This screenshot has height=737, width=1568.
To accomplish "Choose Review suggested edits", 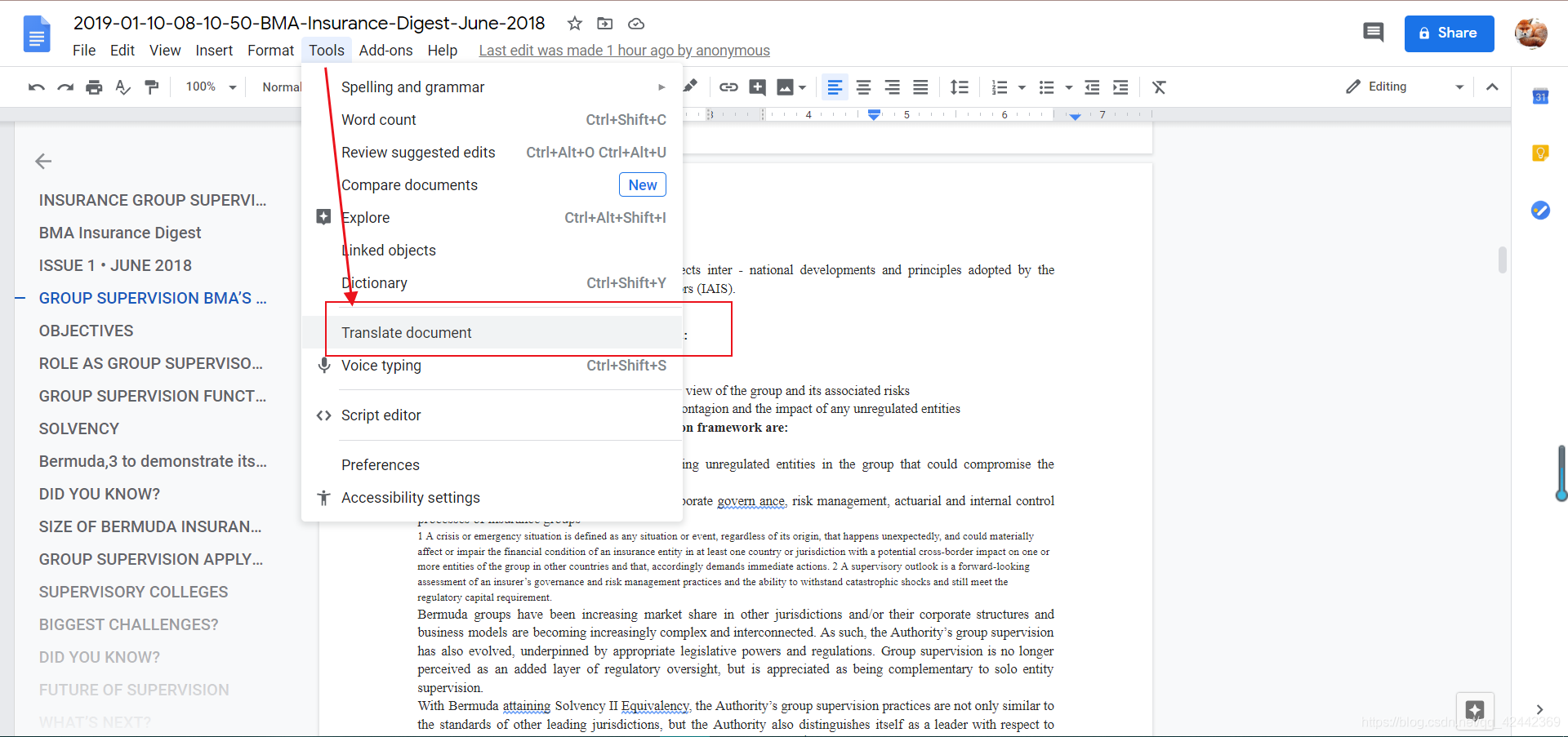I will click(492, 153).
